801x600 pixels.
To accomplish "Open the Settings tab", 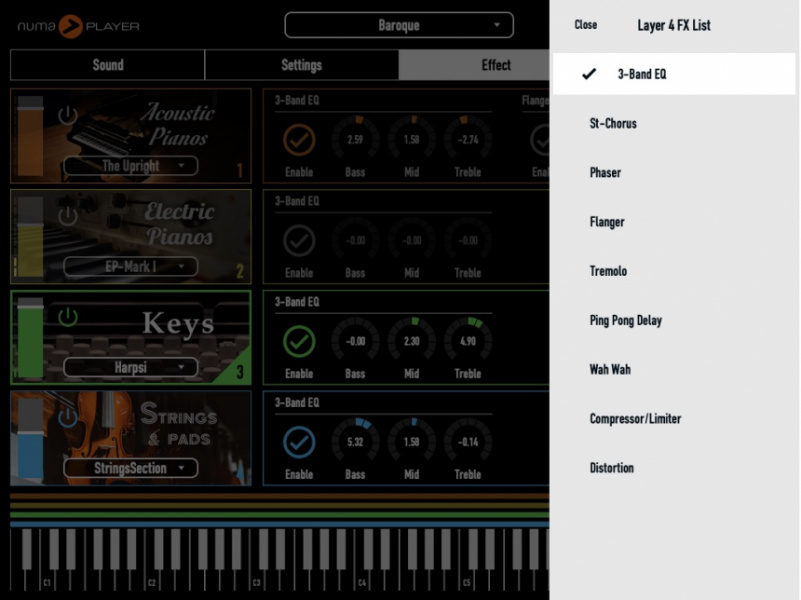I will pyautogui.click(x=301, y=65).
